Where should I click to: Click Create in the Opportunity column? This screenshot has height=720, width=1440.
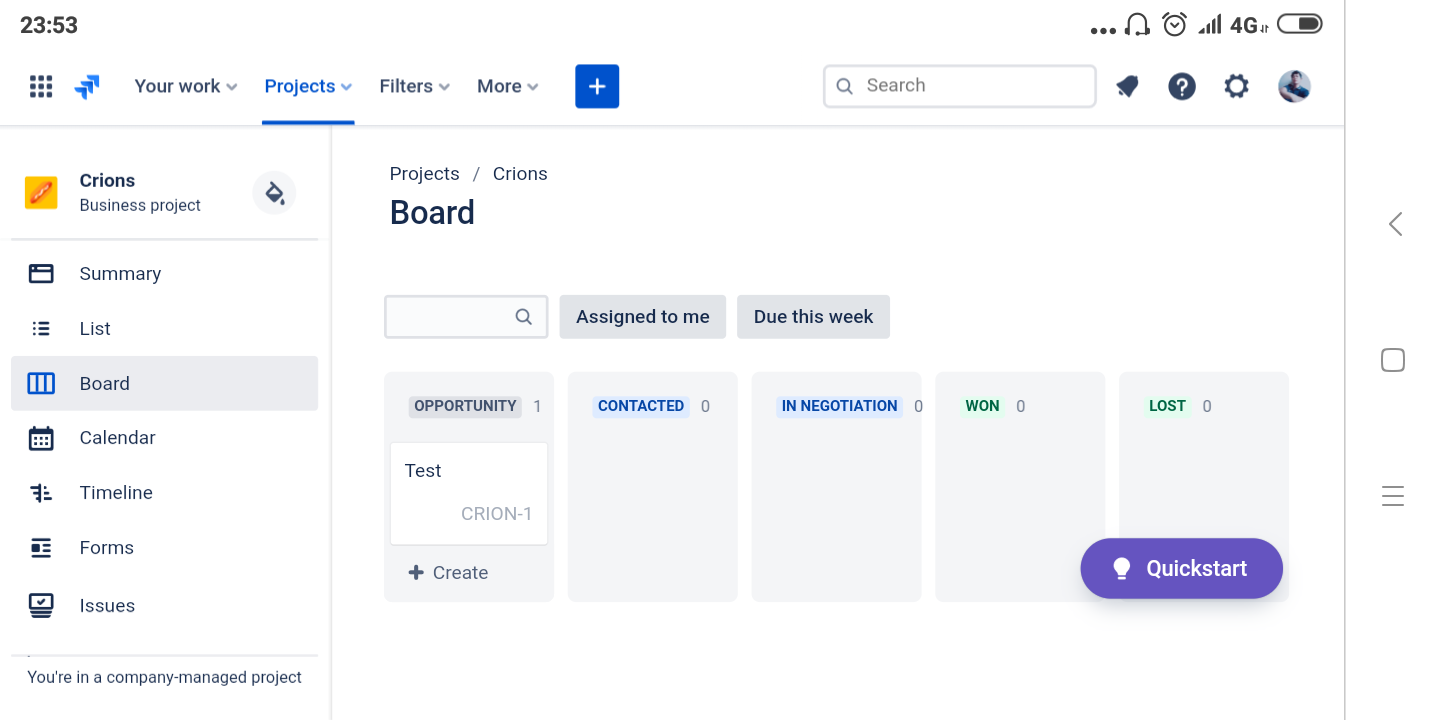click(449, 573)
